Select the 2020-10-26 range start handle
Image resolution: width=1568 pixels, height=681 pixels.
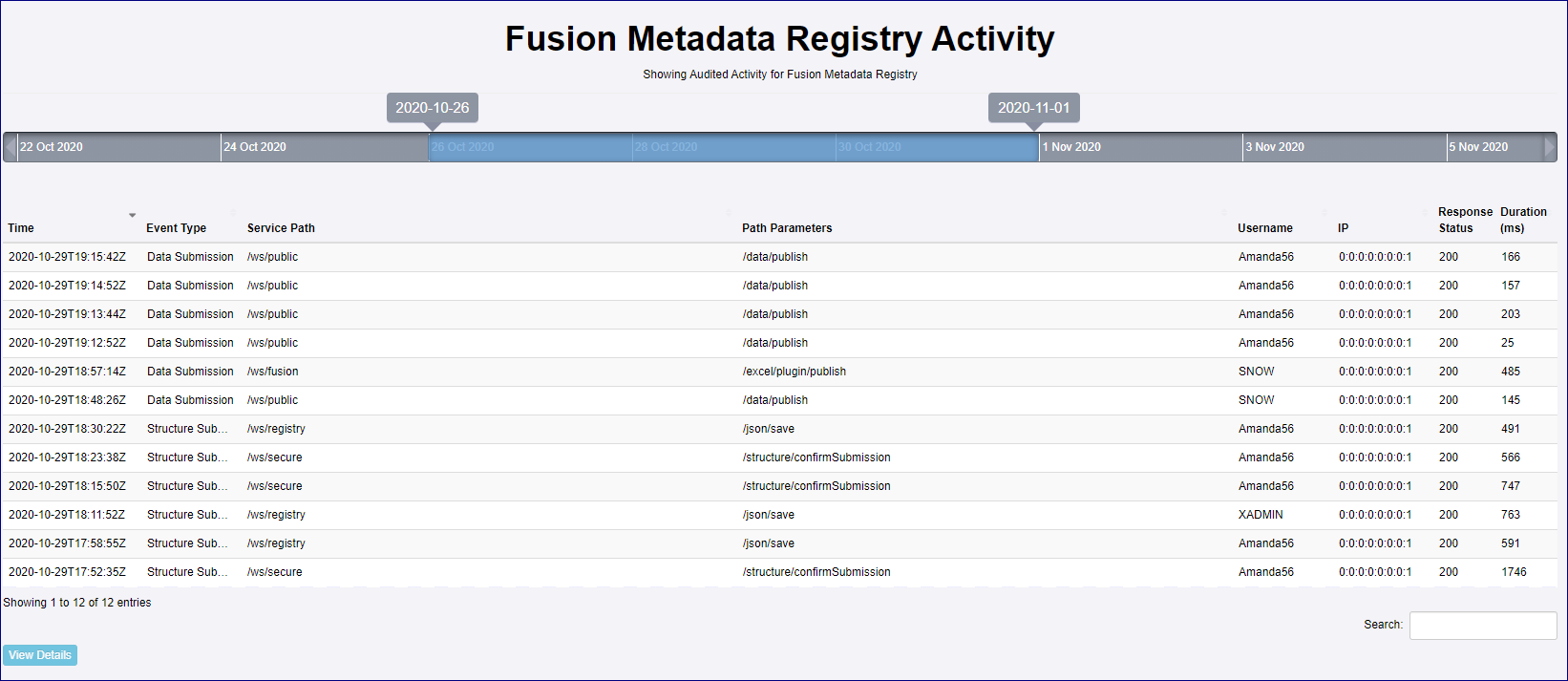(x=432, y=108)
